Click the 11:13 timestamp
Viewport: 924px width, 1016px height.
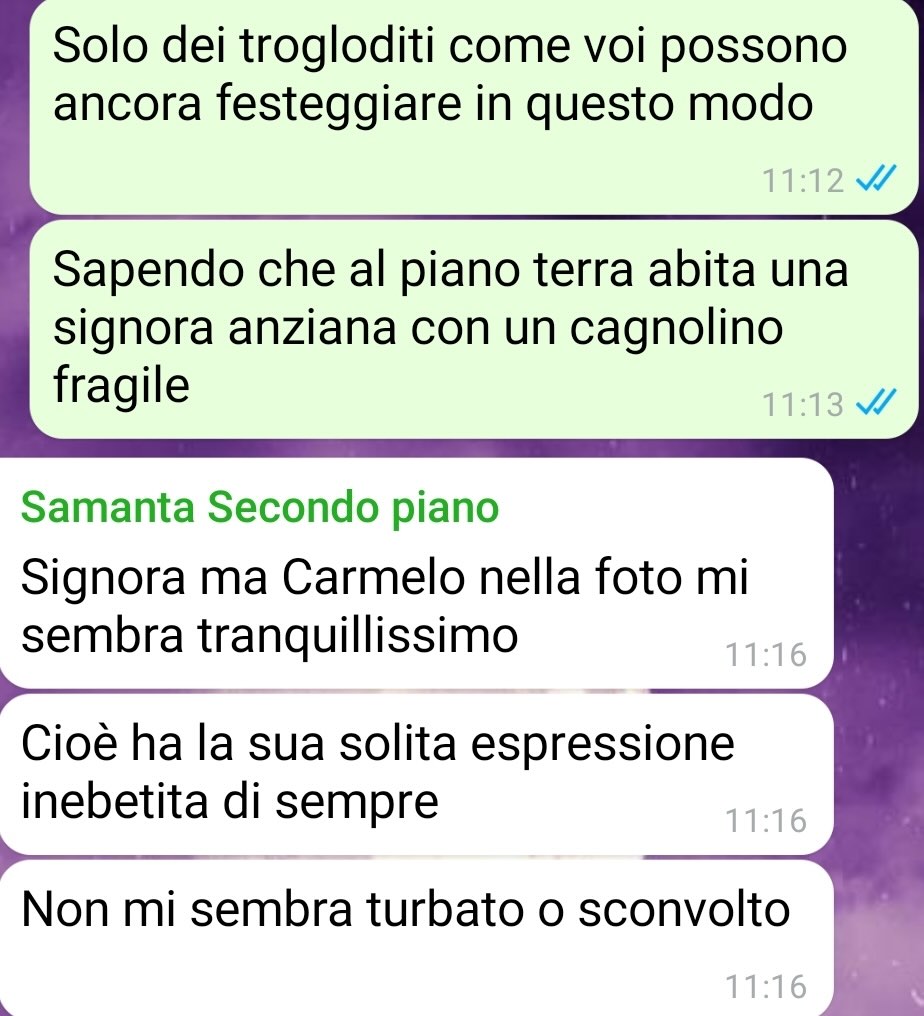click(803, 404)
